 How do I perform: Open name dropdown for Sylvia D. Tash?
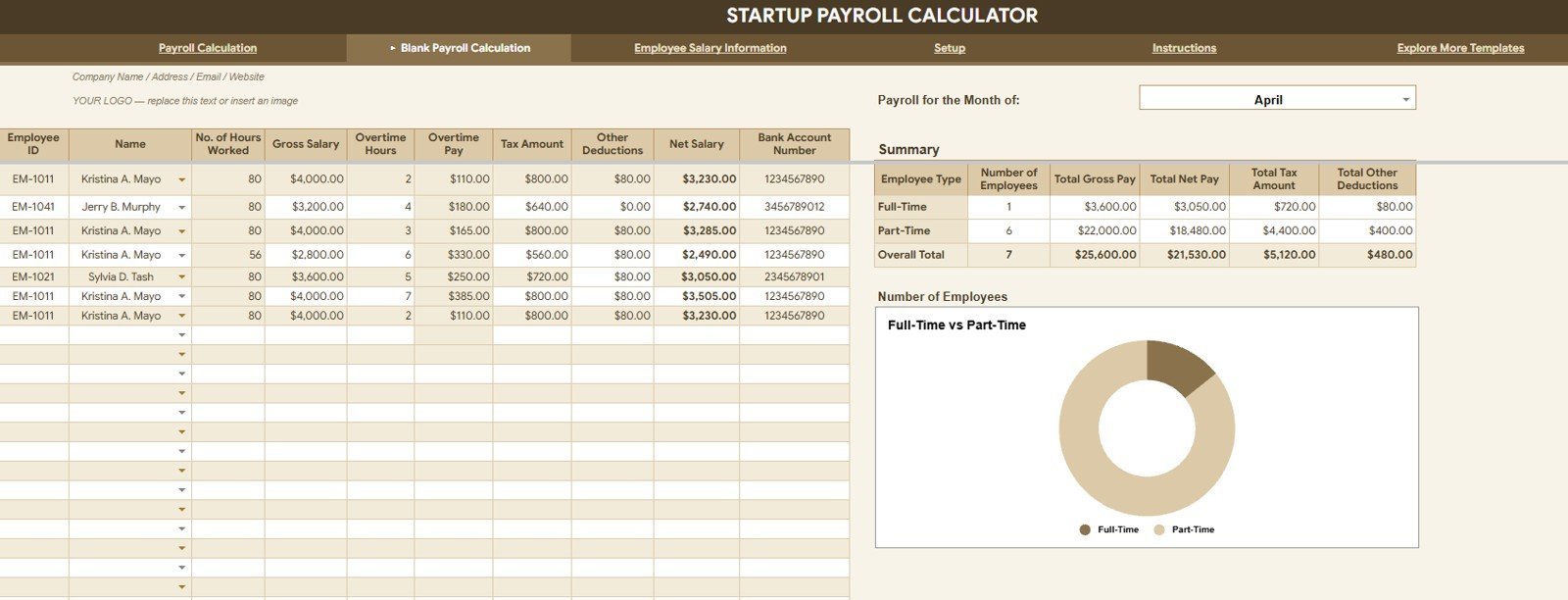point(181,277)
